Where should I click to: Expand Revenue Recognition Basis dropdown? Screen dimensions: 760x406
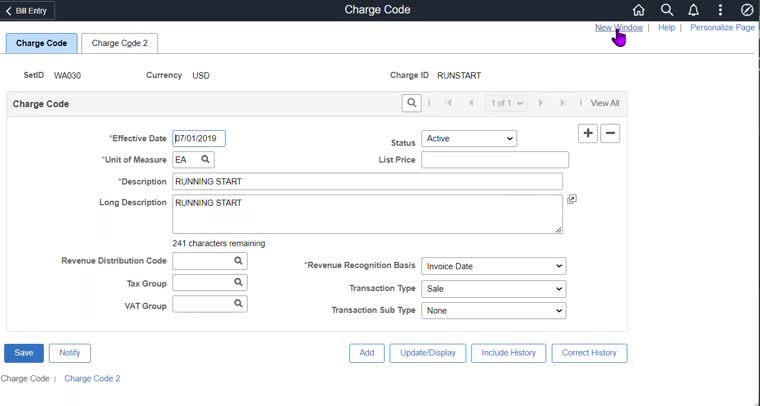click(x=494, y=267)
